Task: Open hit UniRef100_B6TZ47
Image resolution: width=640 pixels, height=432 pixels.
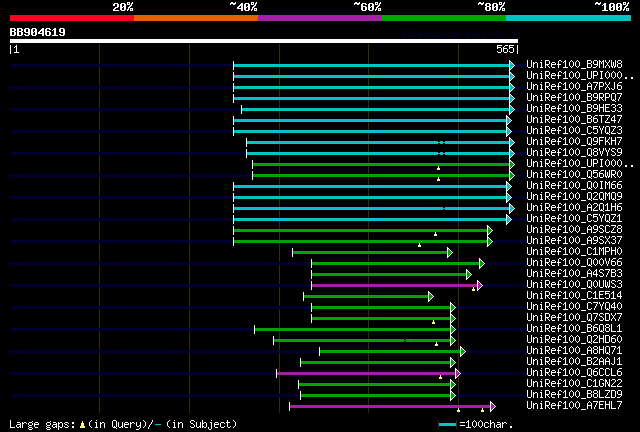Action: click(574, 120)
